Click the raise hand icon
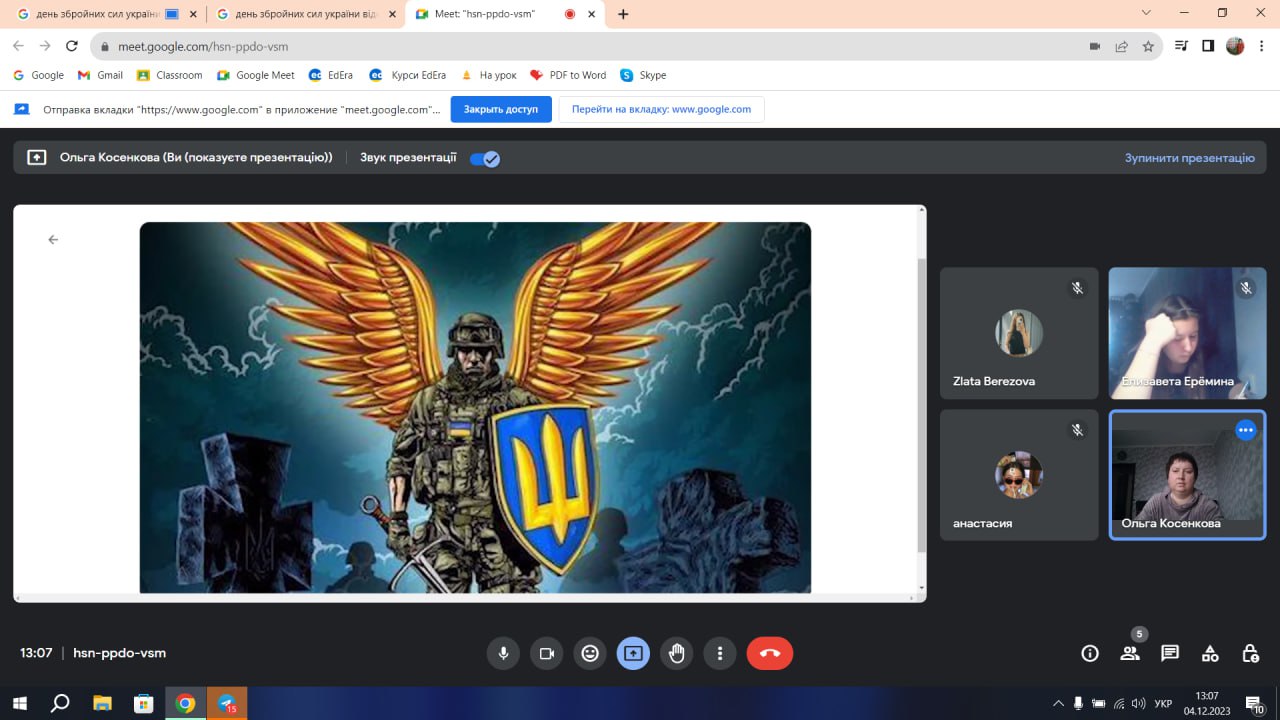 (677, 653)
